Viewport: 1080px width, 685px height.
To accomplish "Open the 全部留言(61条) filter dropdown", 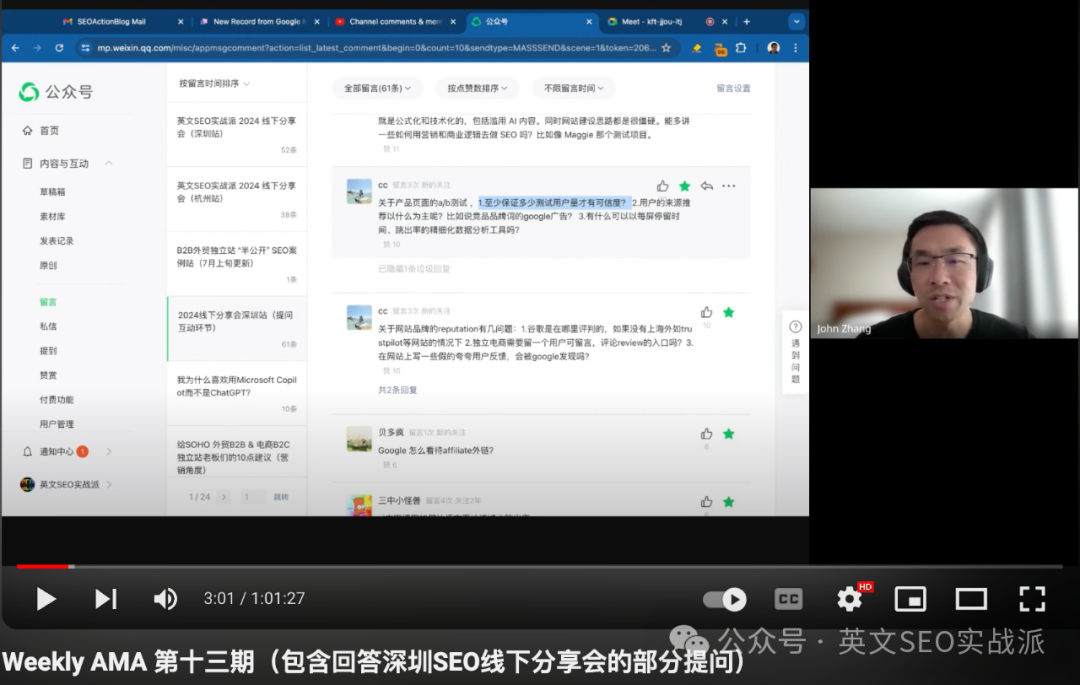I will [377, 88].
